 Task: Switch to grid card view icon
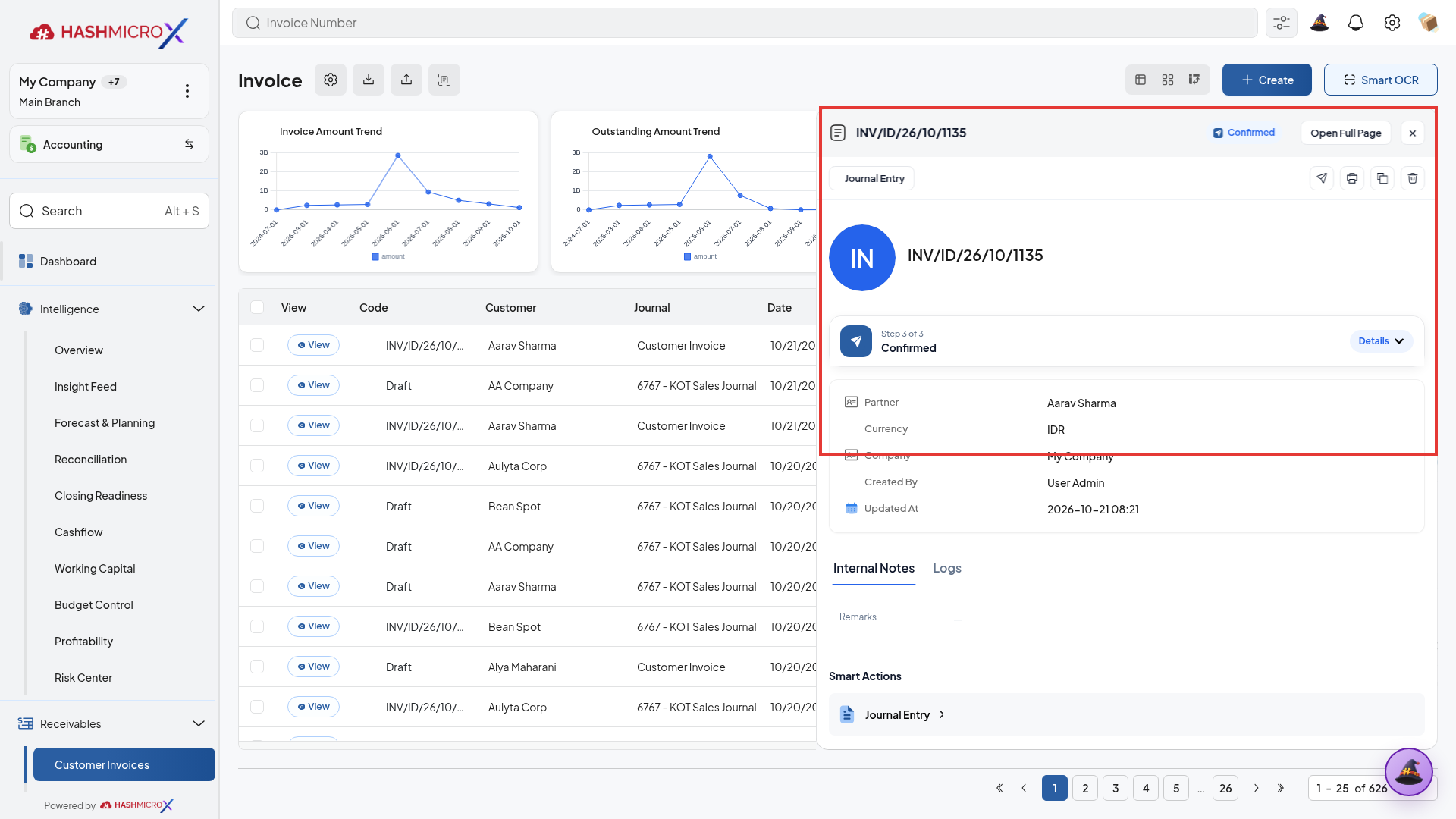pos(1168,80)
